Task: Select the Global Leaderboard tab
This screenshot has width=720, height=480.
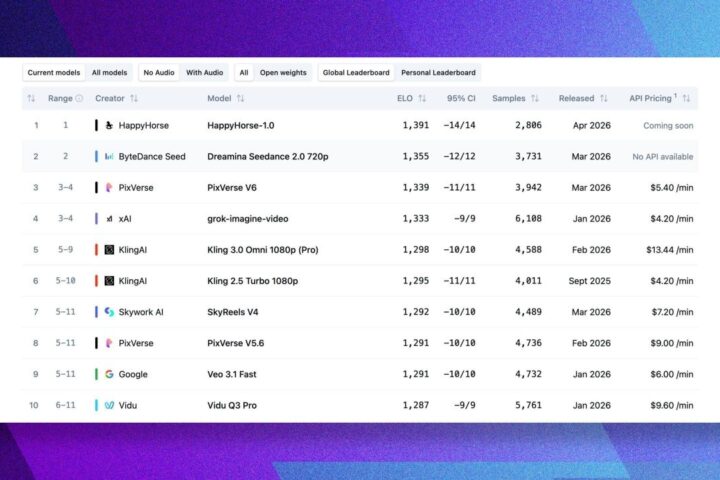Action: point(356,73)
